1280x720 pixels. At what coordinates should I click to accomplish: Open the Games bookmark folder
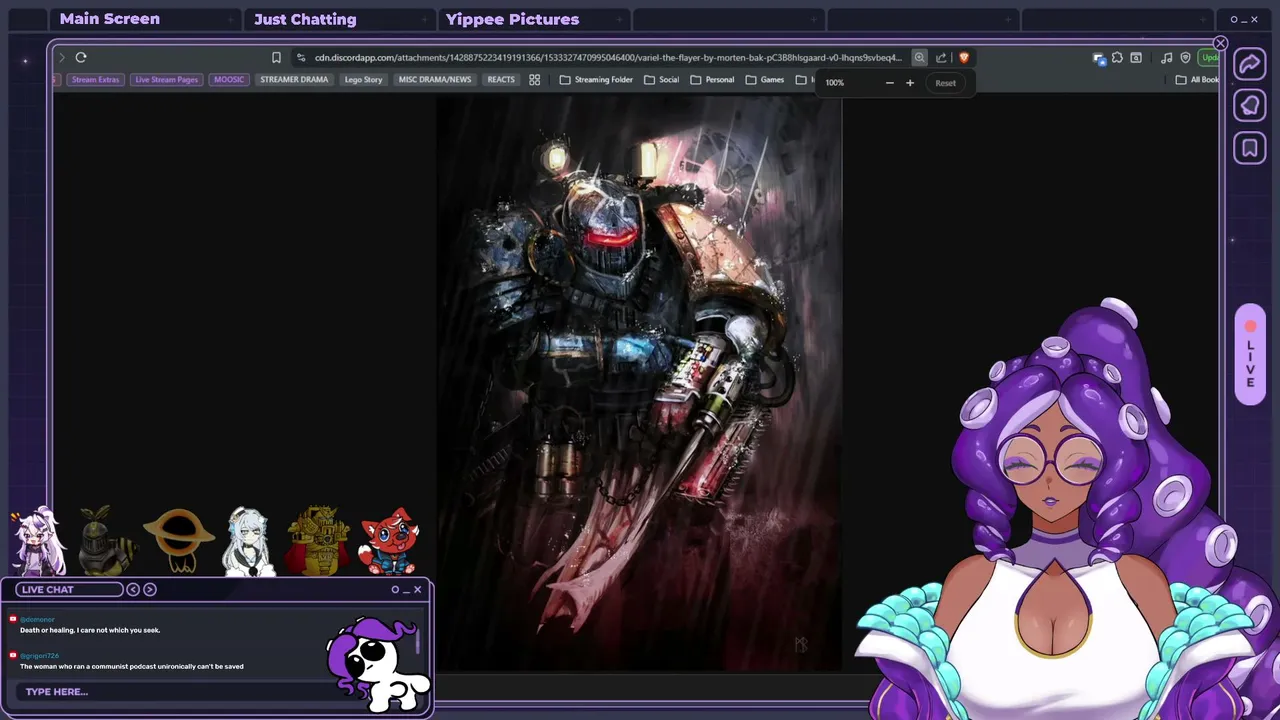click(x=765, y=80)
